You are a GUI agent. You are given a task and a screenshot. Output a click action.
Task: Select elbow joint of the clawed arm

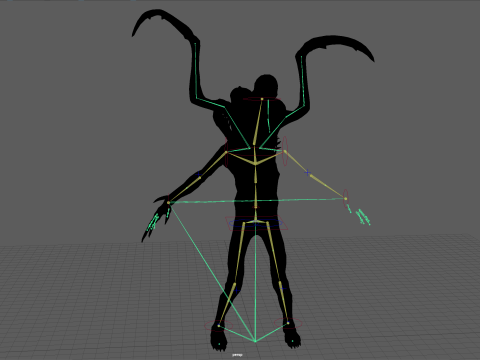[200, 178]
